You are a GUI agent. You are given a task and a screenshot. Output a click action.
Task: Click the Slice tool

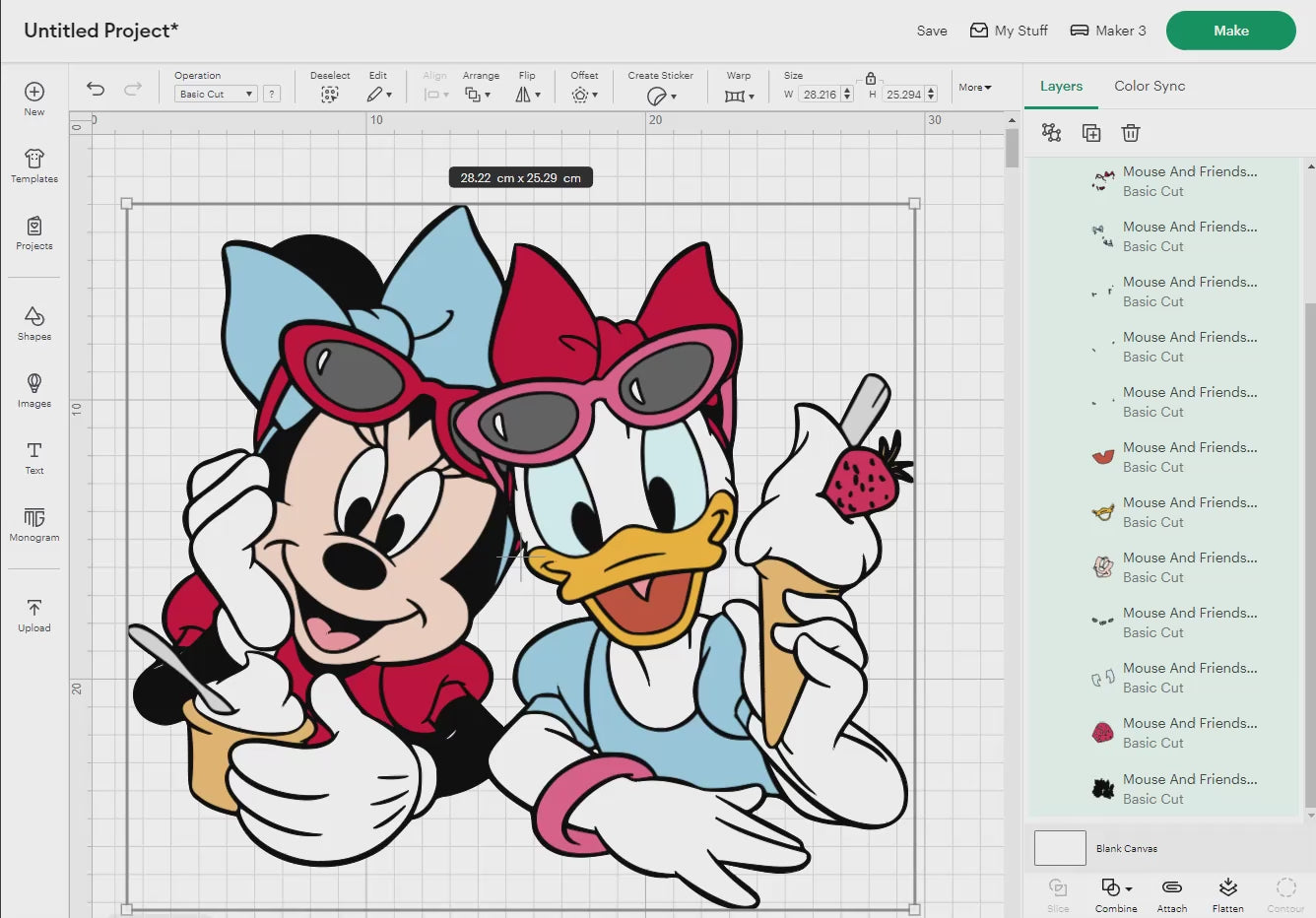pos(1058,895)
